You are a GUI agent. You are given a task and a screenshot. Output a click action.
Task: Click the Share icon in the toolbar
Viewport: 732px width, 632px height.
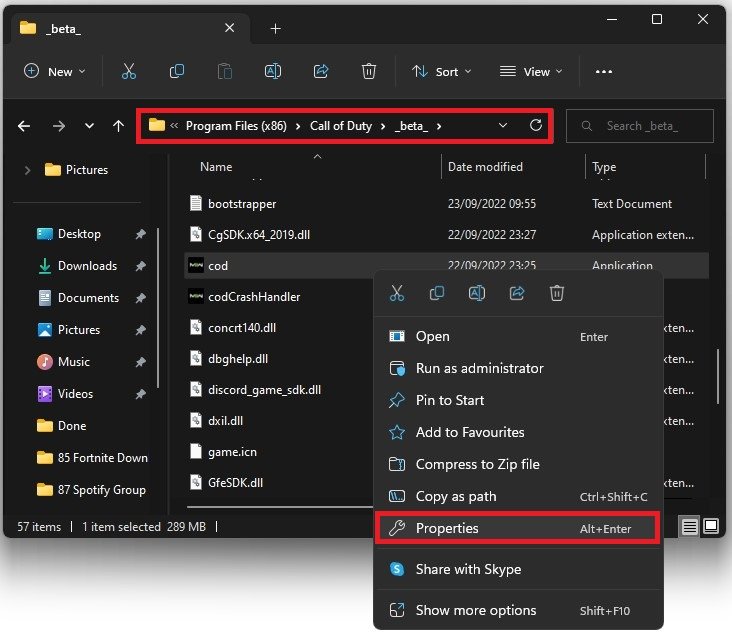click(321, 71)
